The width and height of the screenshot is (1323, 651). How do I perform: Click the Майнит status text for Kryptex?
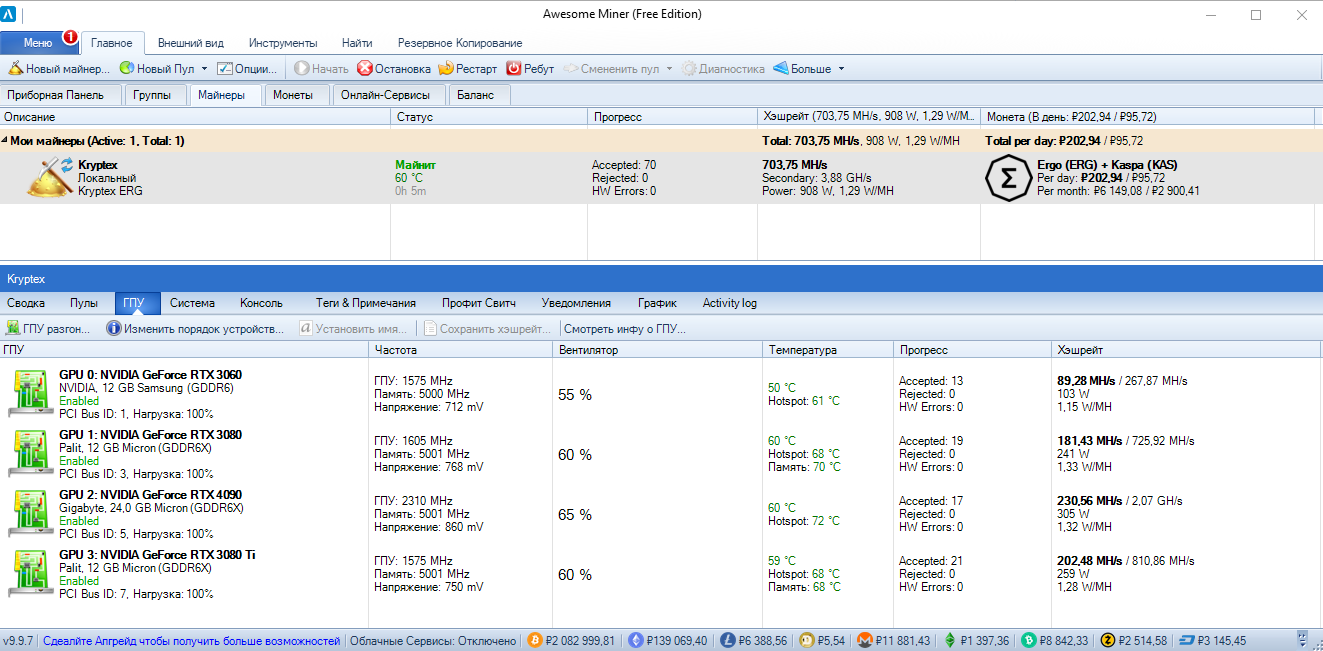pos(415,164)
